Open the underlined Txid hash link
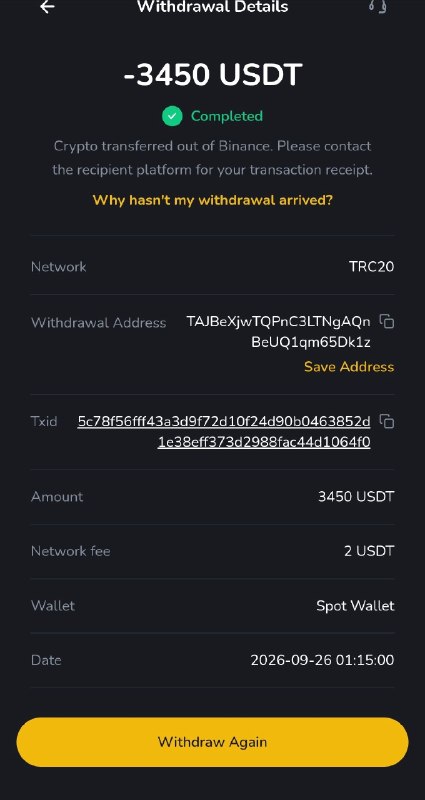 point(224,432)
